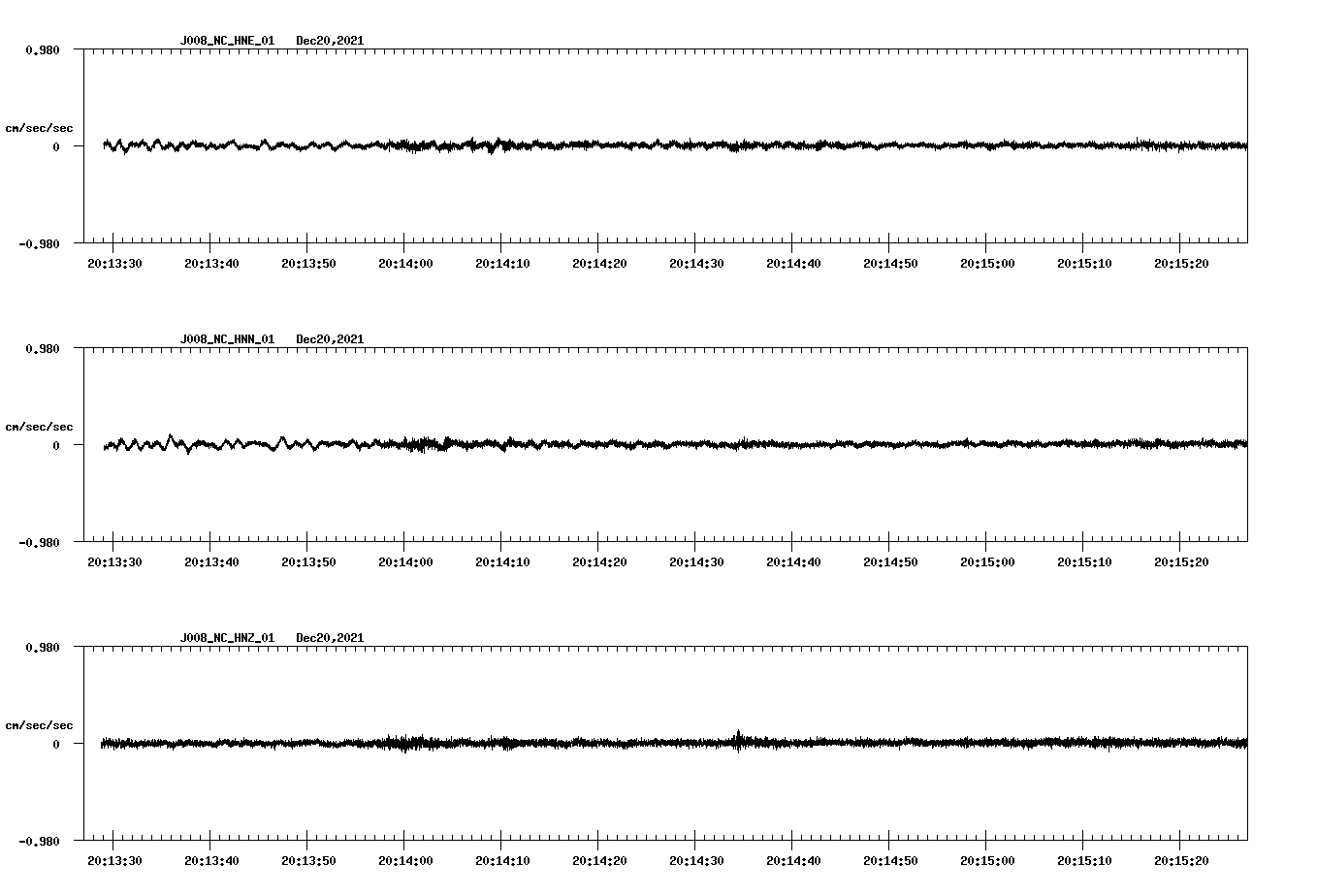Pick 20:14:30 time label under HNE plot
The width and height of the screenshot is (1317, 896).
tap(696, 264)
